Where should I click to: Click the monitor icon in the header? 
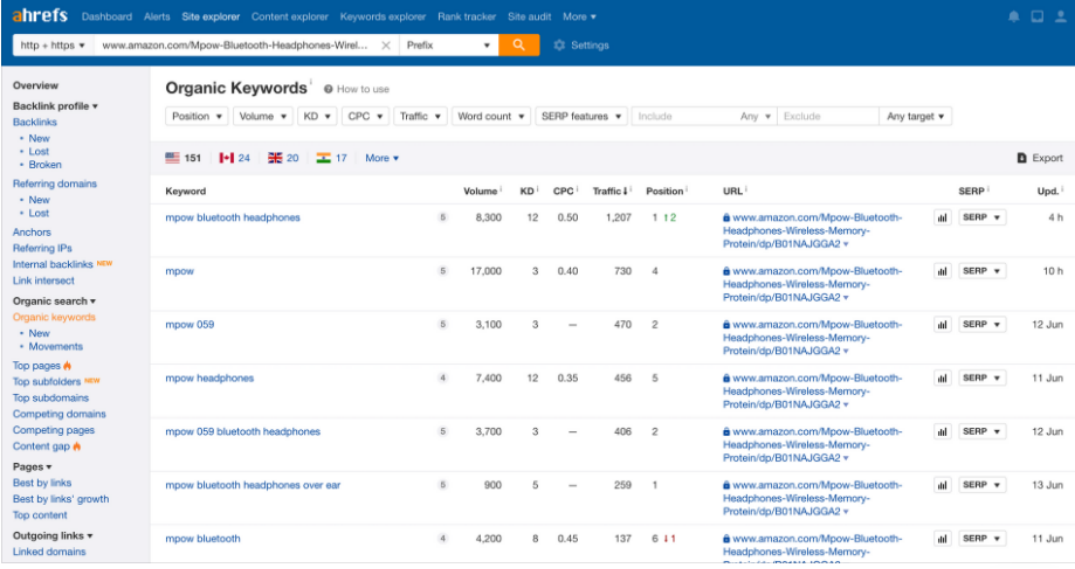[1037, 16]
